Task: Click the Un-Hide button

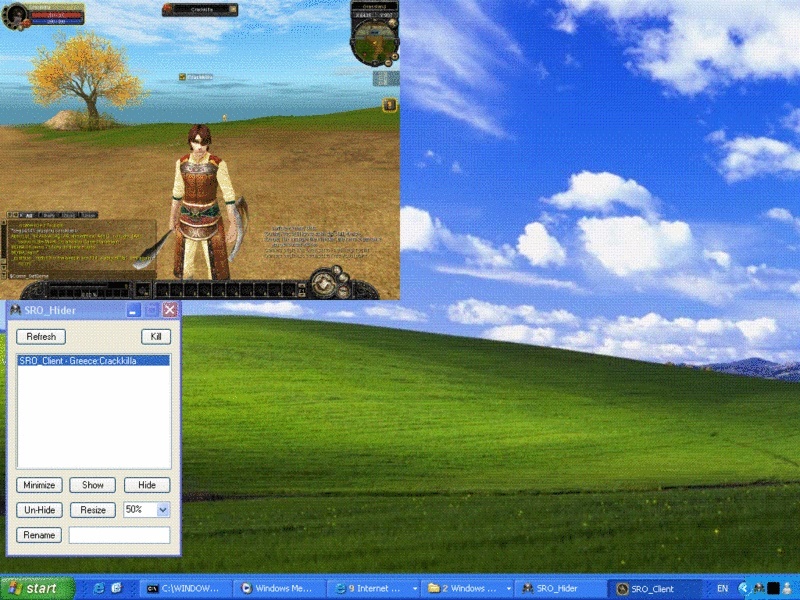Action: [39, 510]
